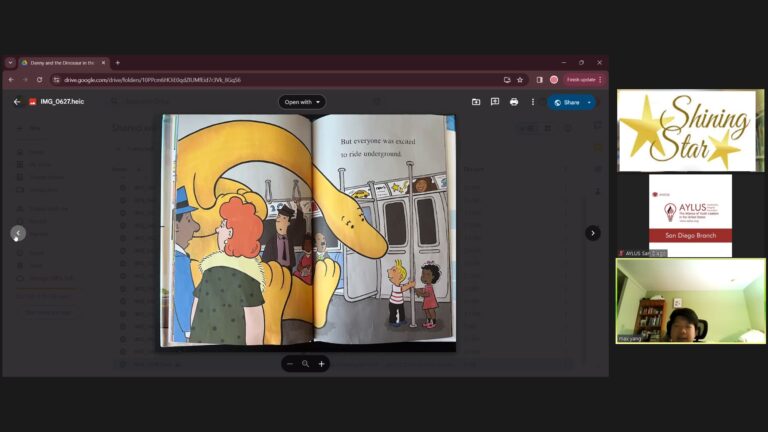
Task: Click the blue Share button
Action: pyautogui.click(x=567, y=102)
